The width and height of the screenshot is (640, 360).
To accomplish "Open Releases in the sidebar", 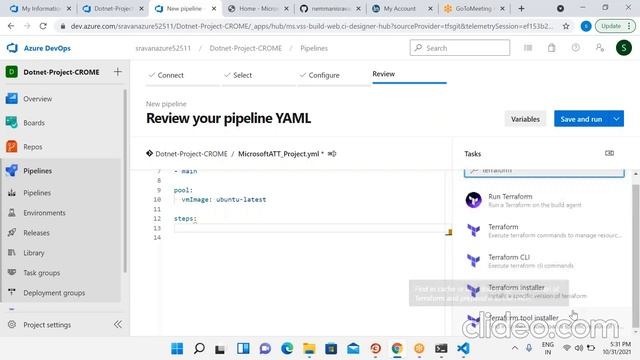I will coord(36,233).
